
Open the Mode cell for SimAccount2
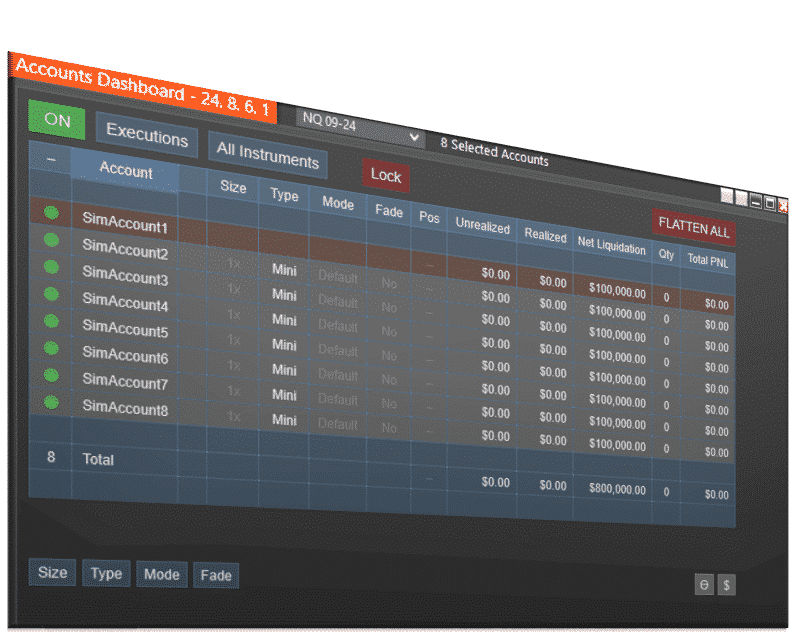[338, 276]
